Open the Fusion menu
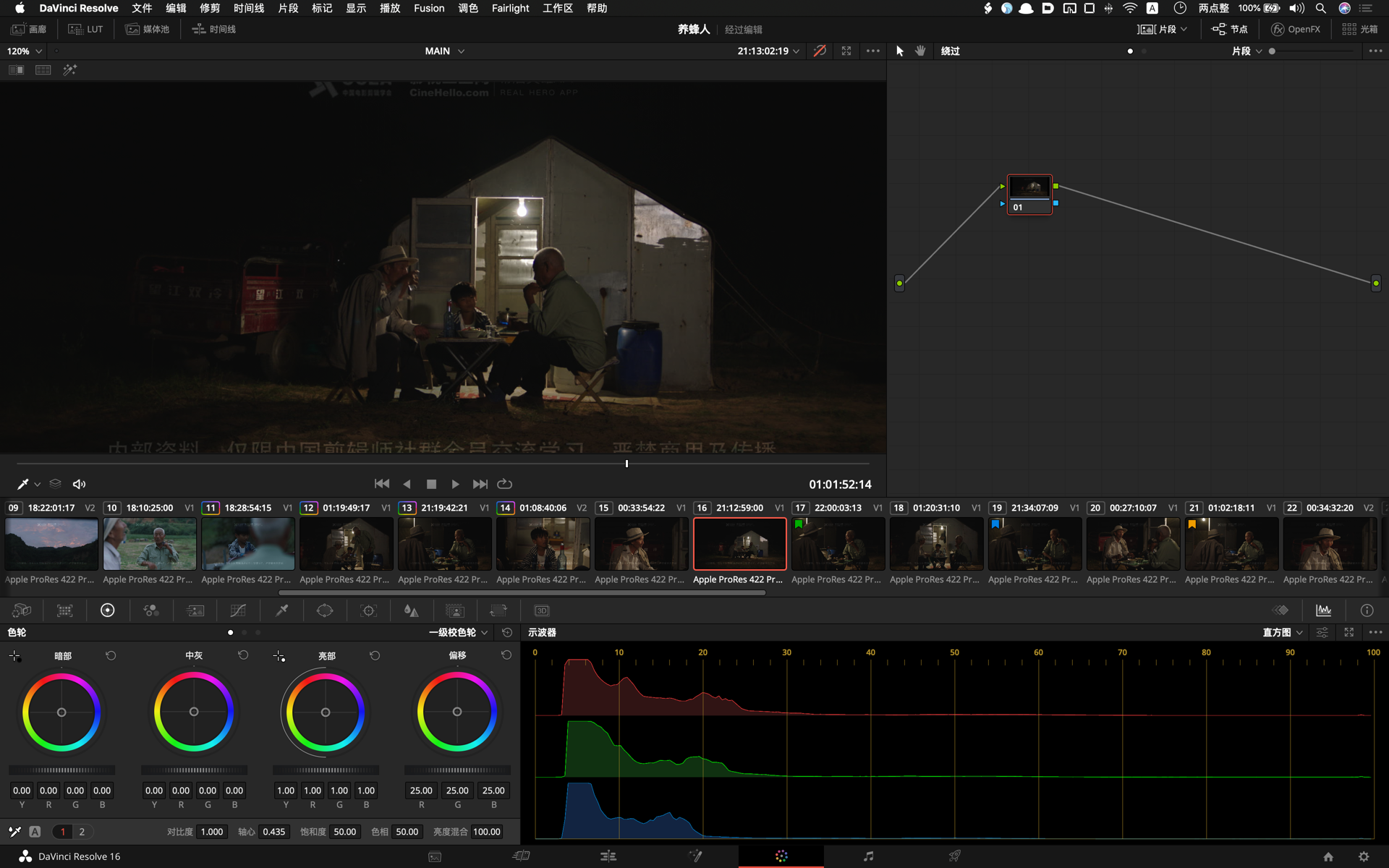 pos(428,8)
